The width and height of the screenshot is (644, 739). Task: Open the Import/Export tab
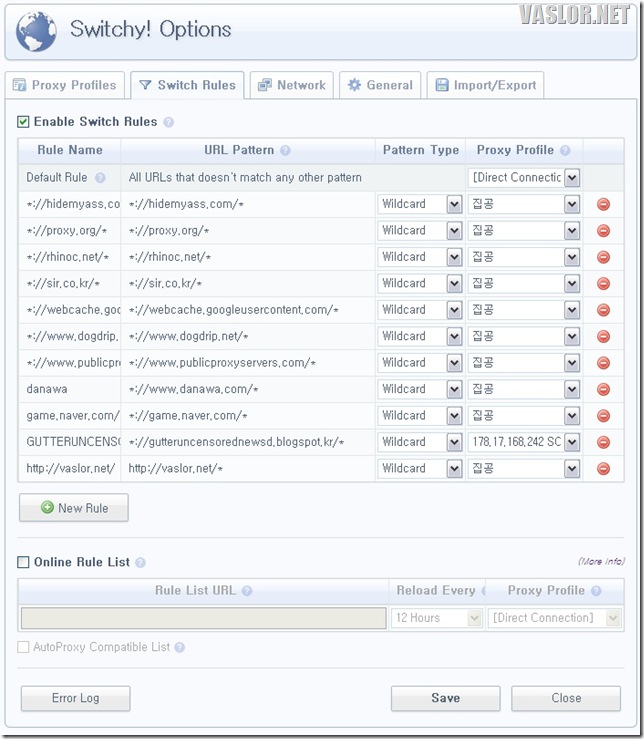click(485, 85)
